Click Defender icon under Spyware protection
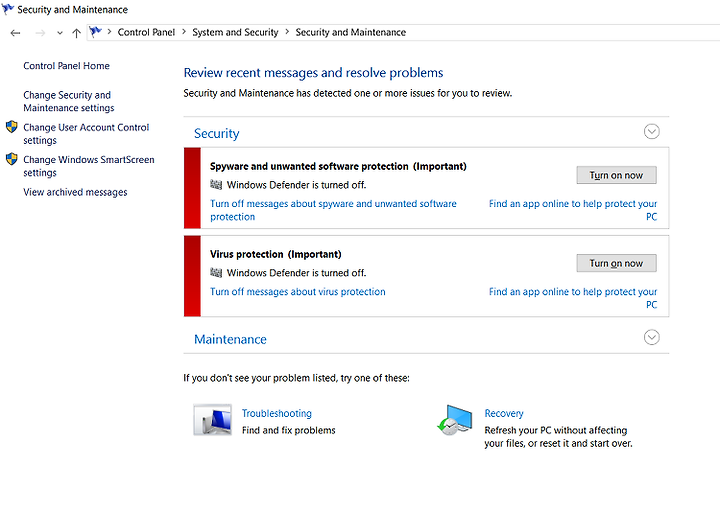The image size is (720, 510). click(x=216, y=185)
